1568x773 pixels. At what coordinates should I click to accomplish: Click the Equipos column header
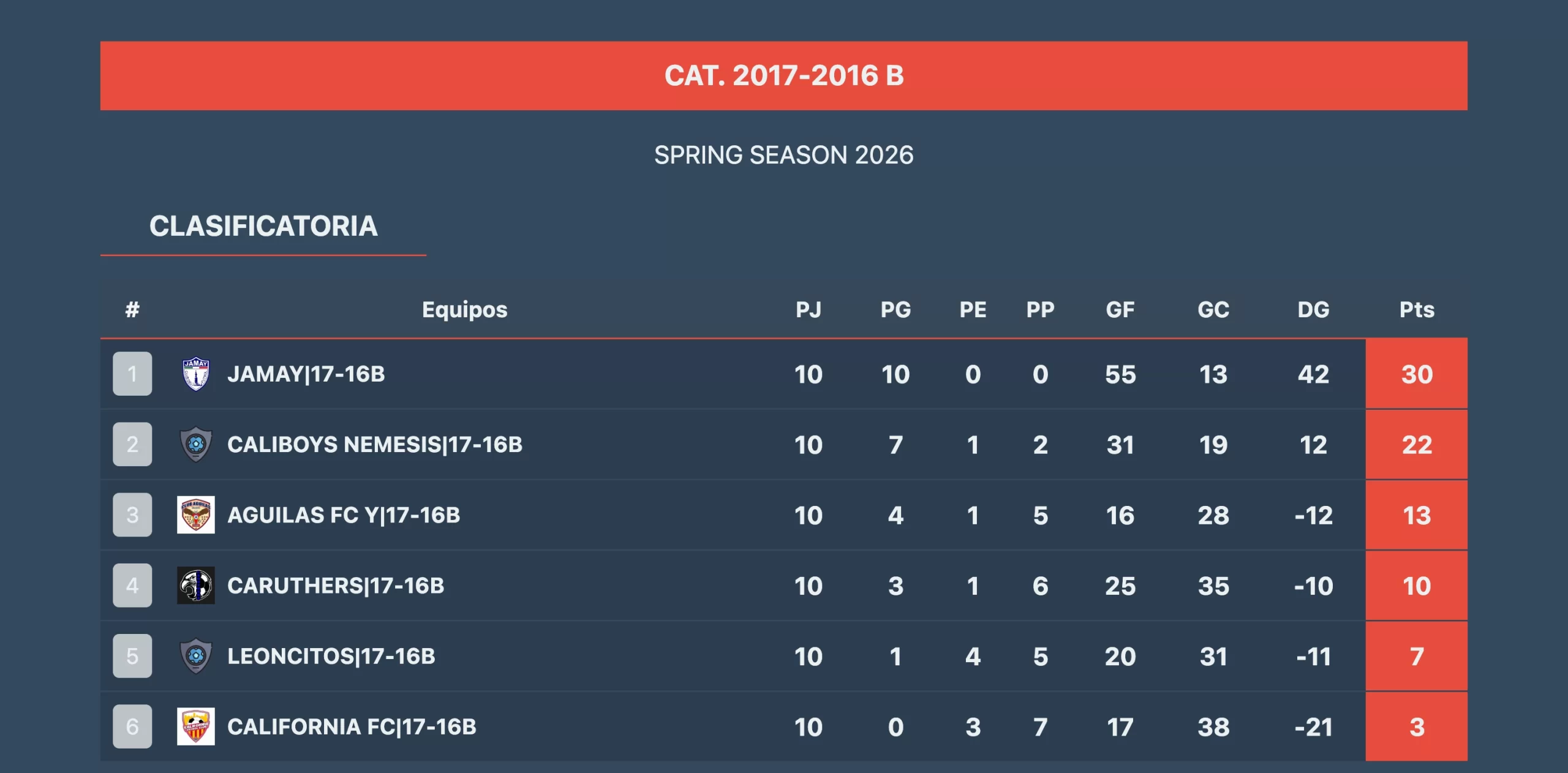pyautogui.click(x=464, y=309)
